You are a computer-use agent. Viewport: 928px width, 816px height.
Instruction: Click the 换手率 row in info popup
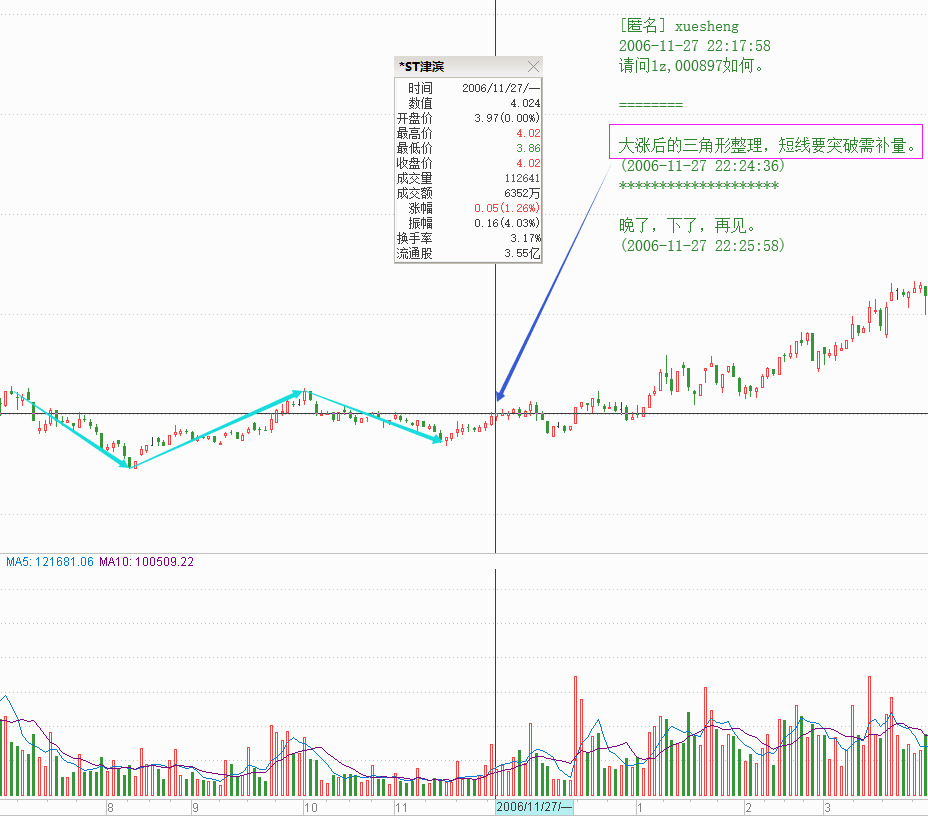click(468, 238)
